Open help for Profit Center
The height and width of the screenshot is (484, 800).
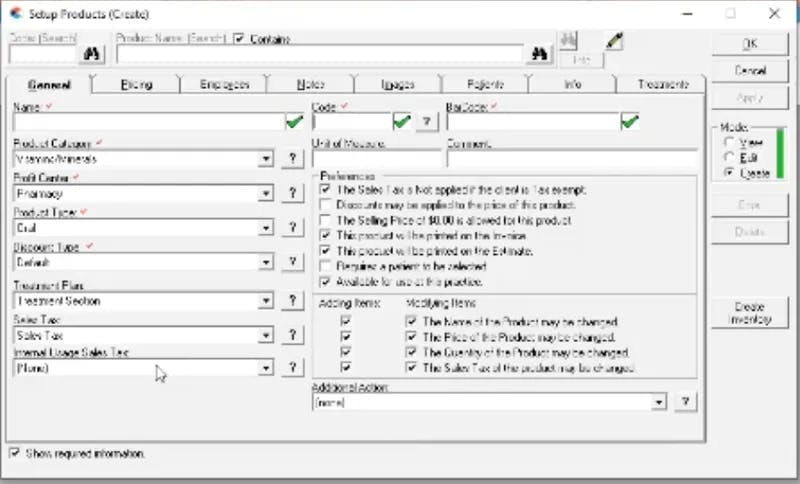(x=293, y=193)
